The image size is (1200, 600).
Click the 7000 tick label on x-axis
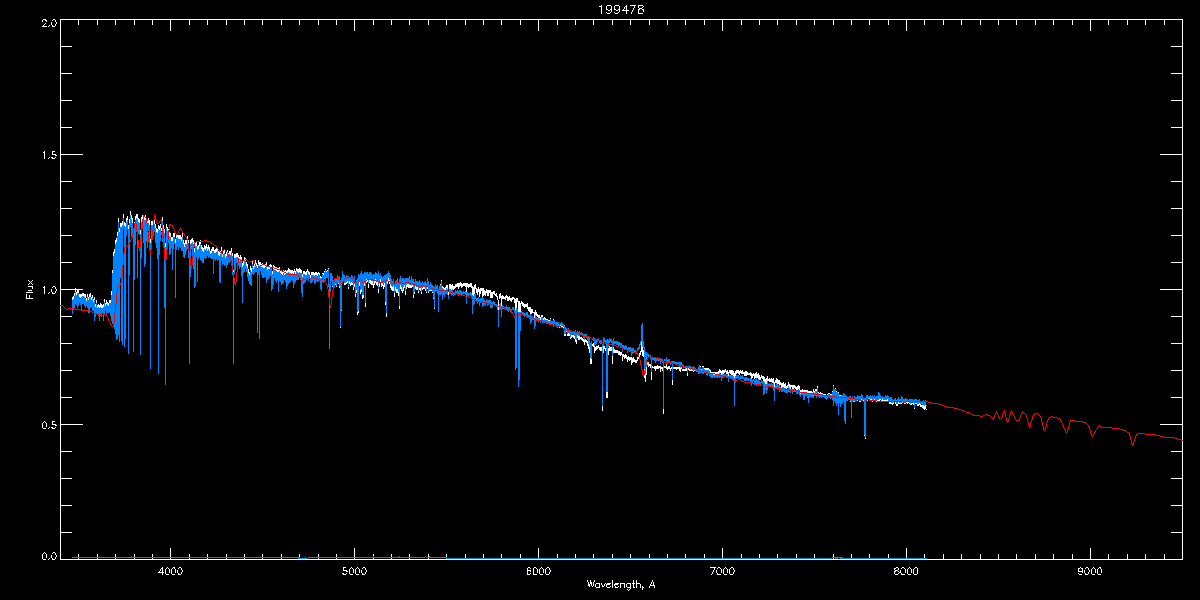point(722,573)
